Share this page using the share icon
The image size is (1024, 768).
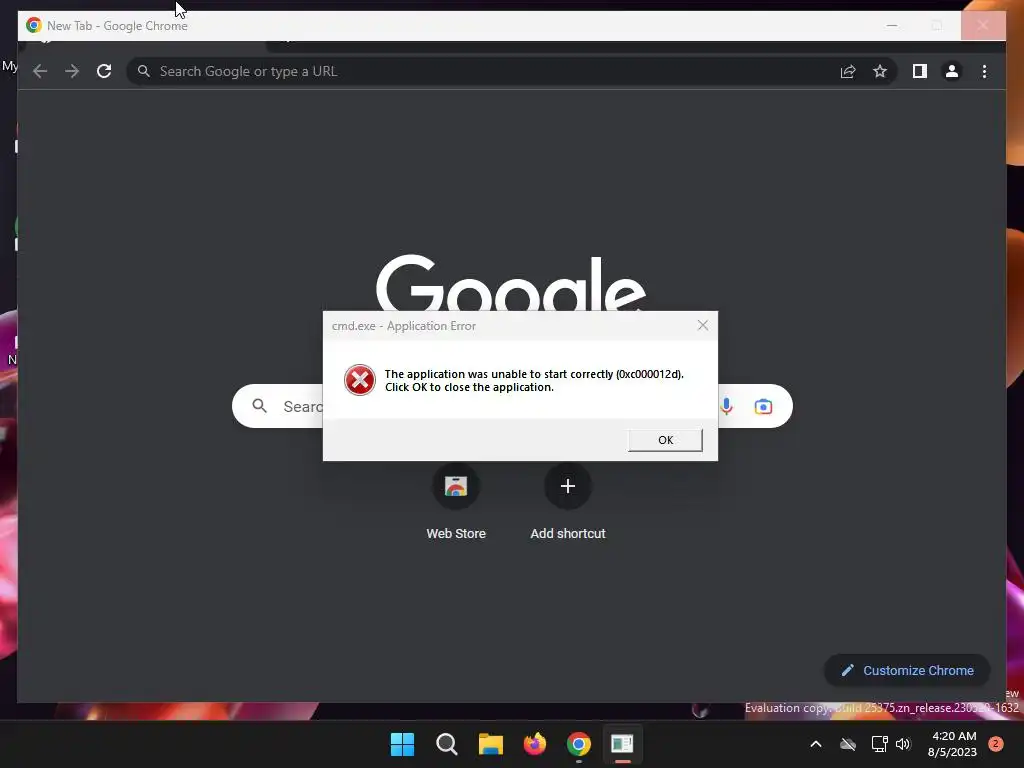(848, 71)
